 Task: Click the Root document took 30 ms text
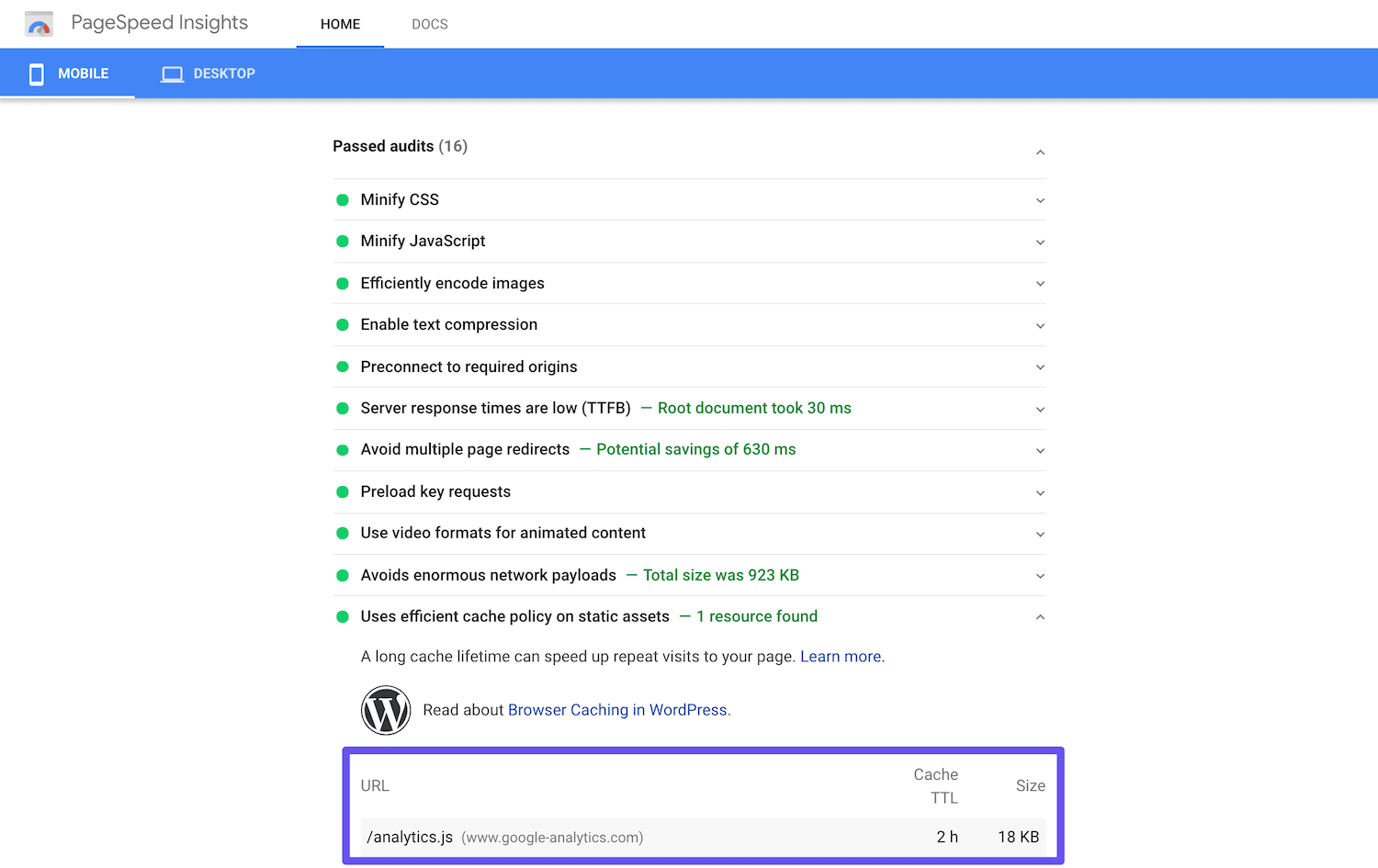753,407
